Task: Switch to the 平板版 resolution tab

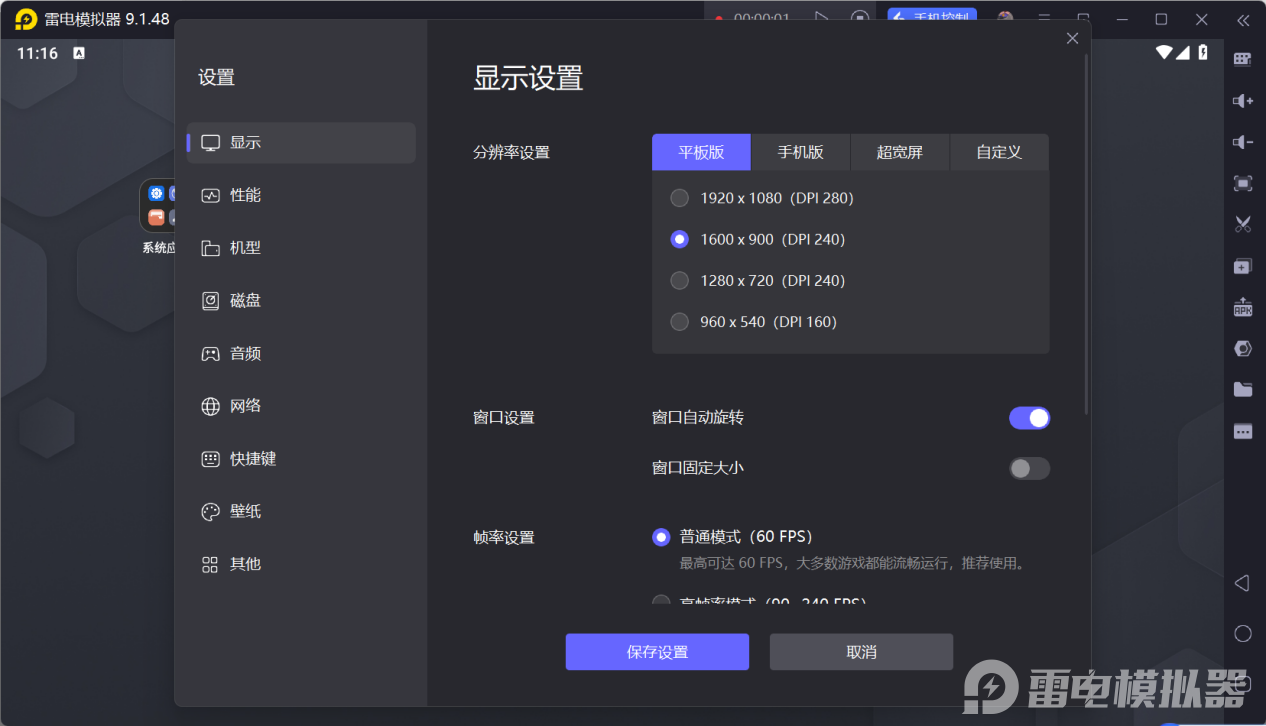Action: (701, 152)
